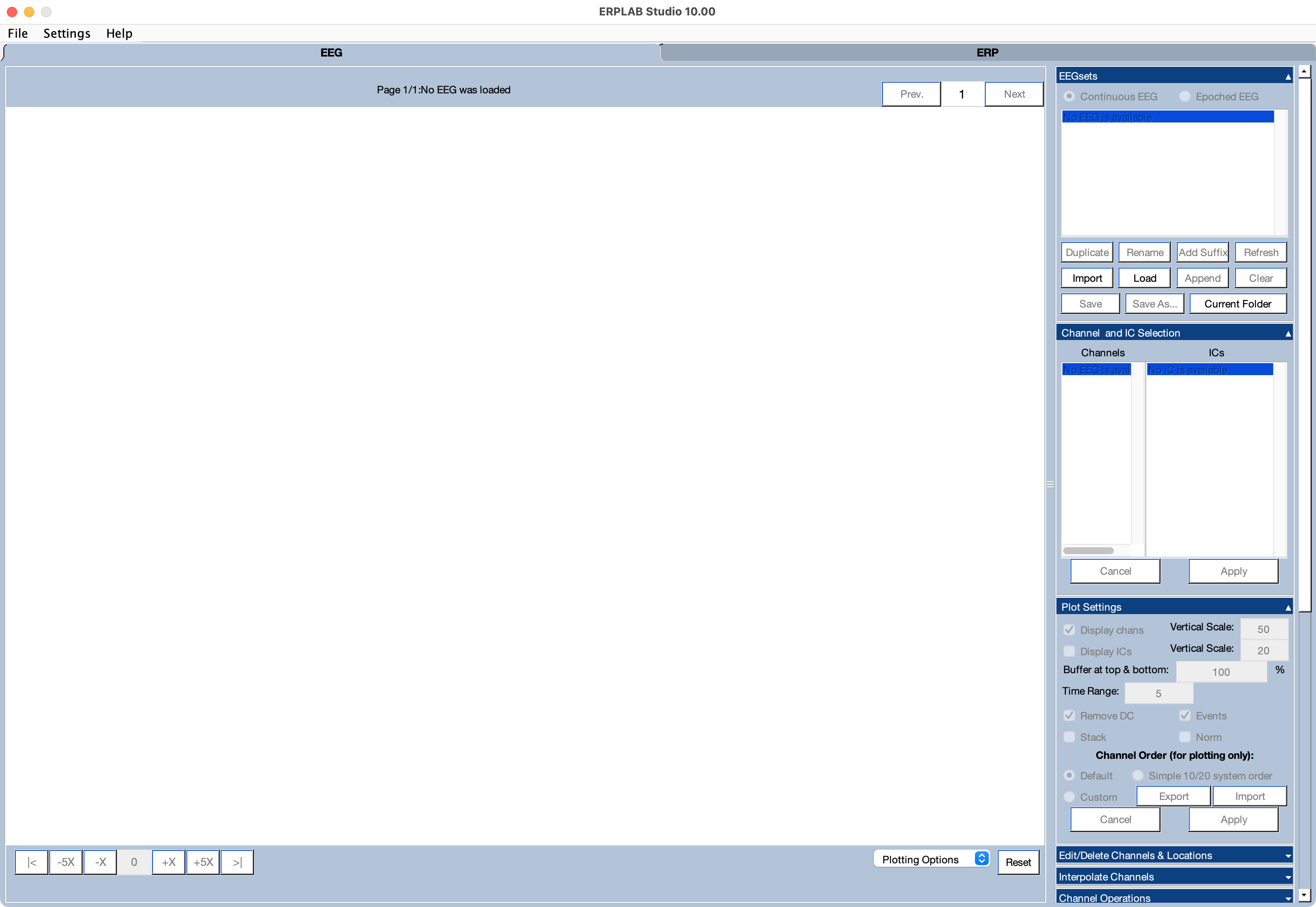Open the Settings menu
The width and height of the screenshot is (1316, 907).
pyautogui.click(x=67, y=33)
